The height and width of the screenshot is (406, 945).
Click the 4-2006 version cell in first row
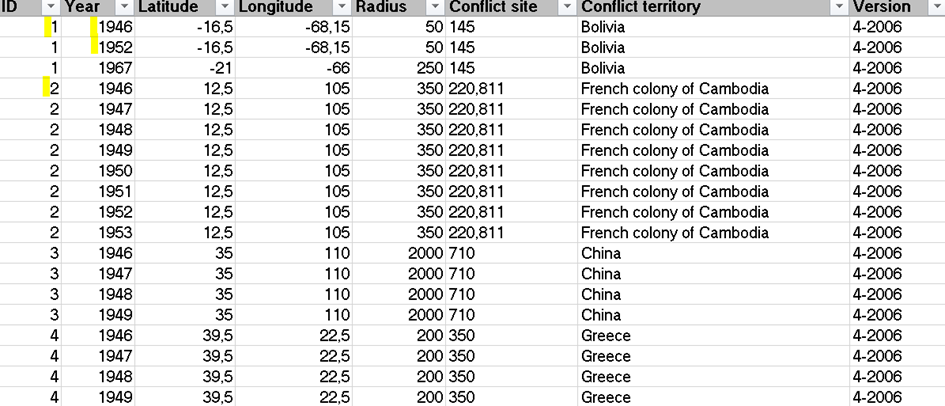click(897, 27)
